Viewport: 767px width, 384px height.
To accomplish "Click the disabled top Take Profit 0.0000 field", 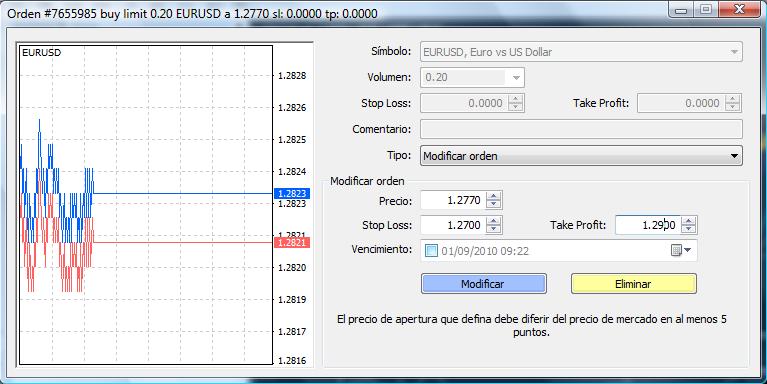I will (x=681, y=103).
